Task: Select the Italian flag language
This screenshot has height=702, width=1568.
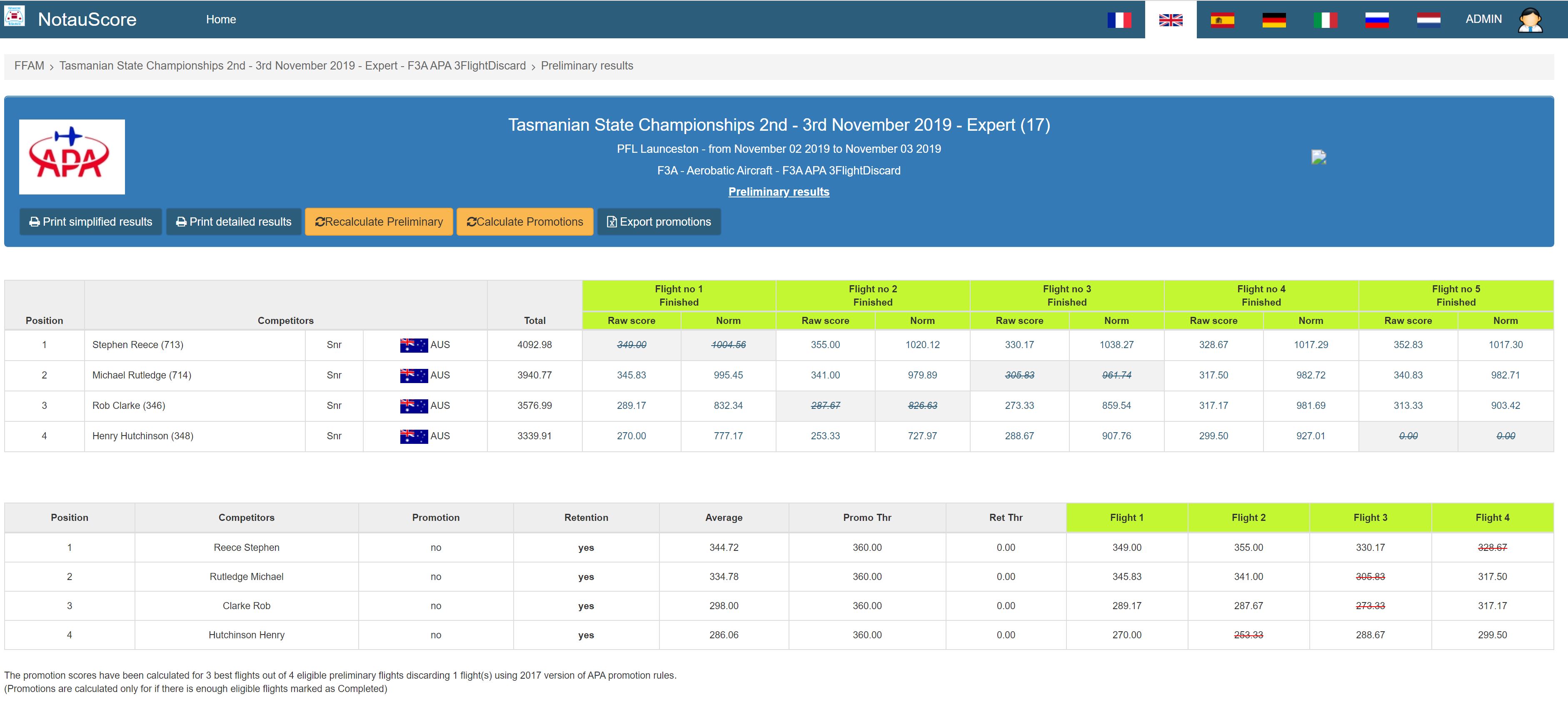Action: point(1325,20)
